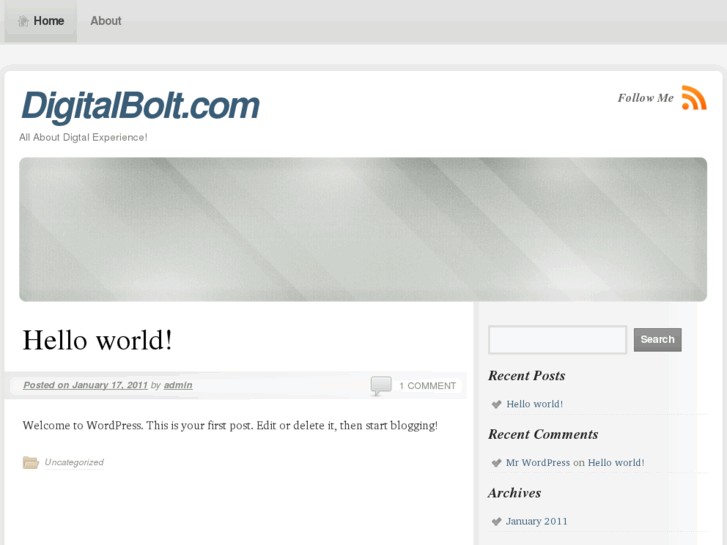The height and width of the screenshot is (545, 727).
Task: Click the house icon in Home tab
Action: (23, 21)
